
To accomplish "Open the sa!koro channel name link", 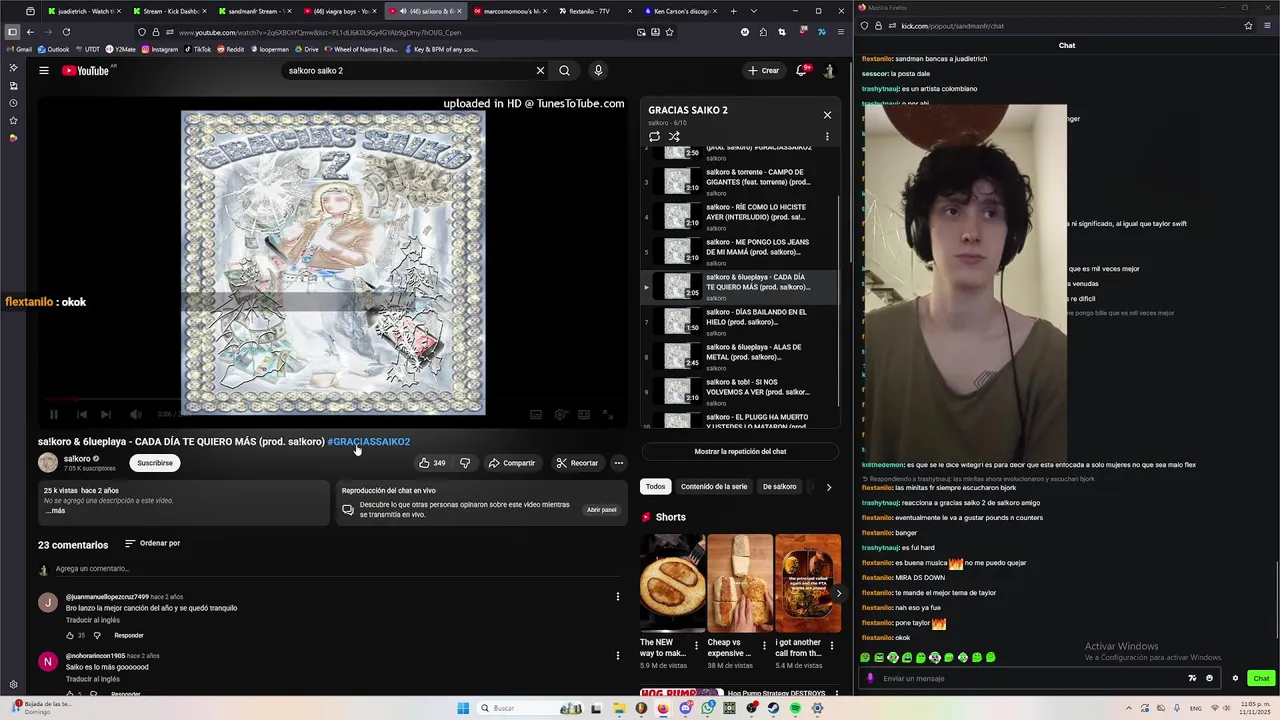I will 77,458.
